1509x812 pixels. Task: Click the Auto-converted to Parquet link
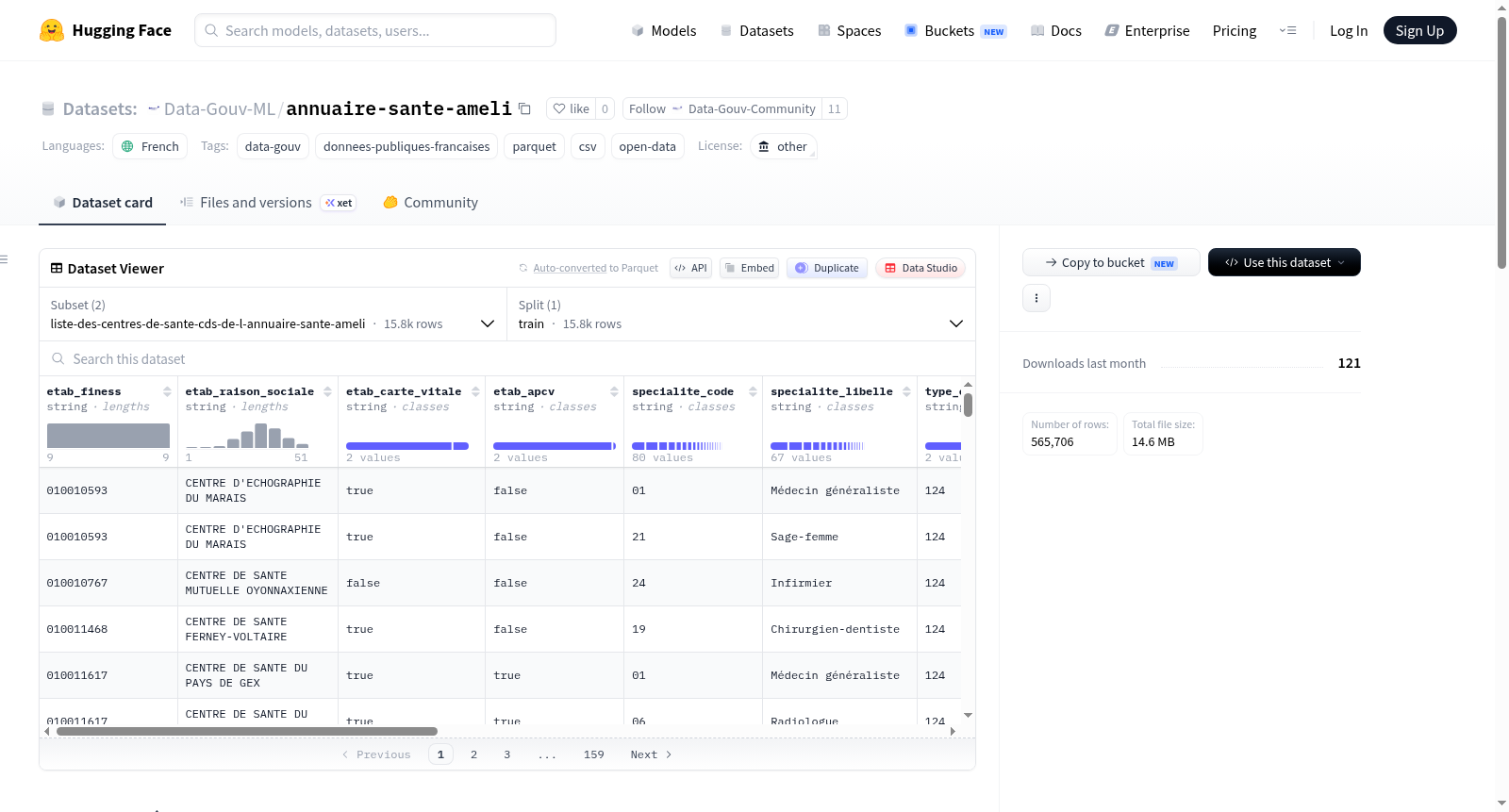click(x=595, y=268)
